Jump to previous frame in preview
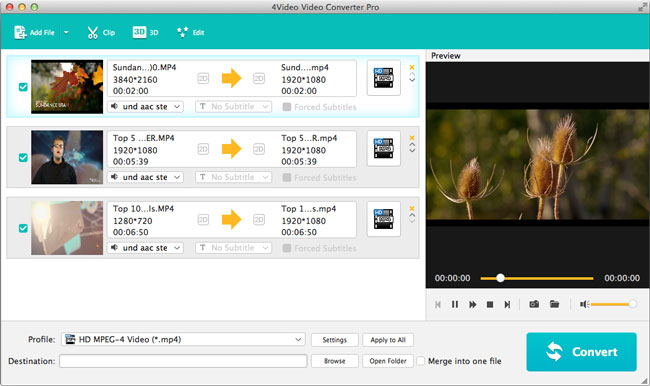The height and width of the screenshot is (386, 650). click(438, 304)
